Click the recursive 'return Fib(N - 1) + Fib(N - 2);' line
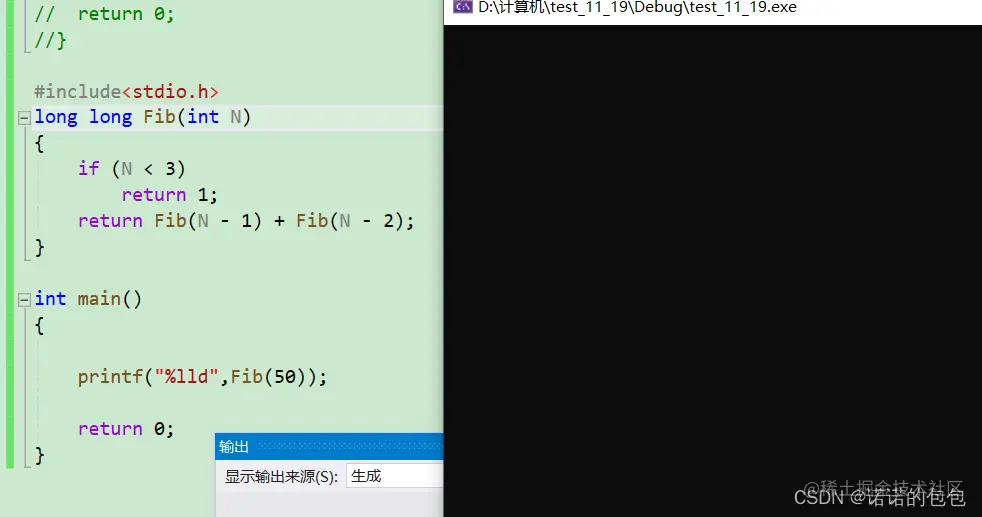This screenshot has height=517, width=982. (x=246, y=221)
